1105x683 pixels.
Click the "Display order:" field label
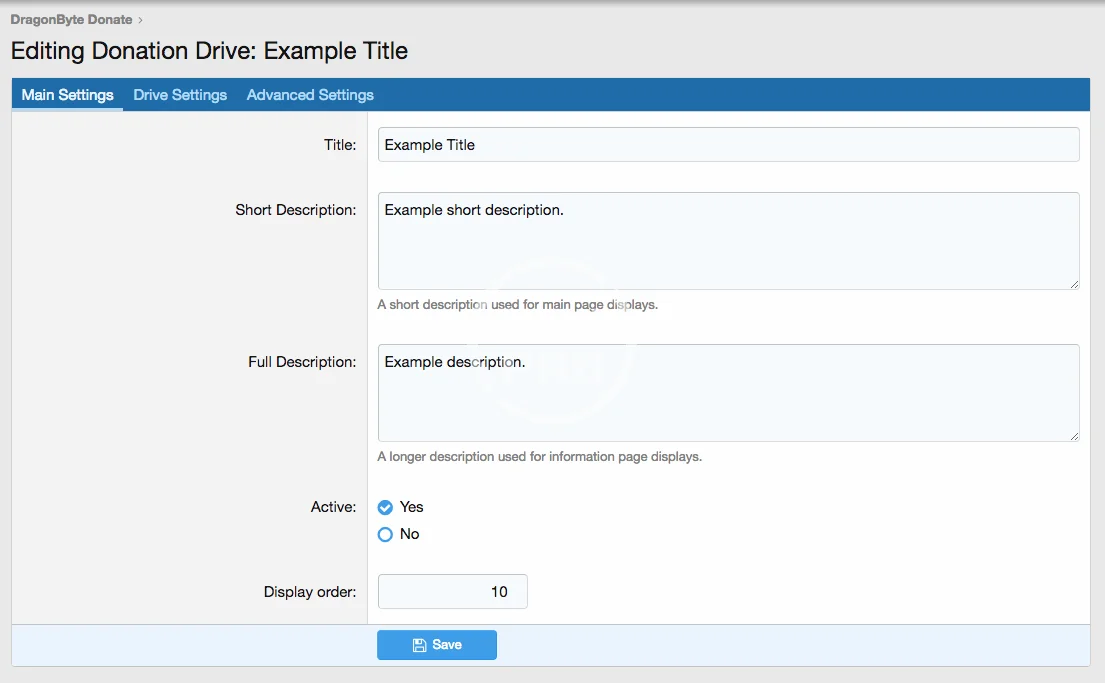(309, 592)
